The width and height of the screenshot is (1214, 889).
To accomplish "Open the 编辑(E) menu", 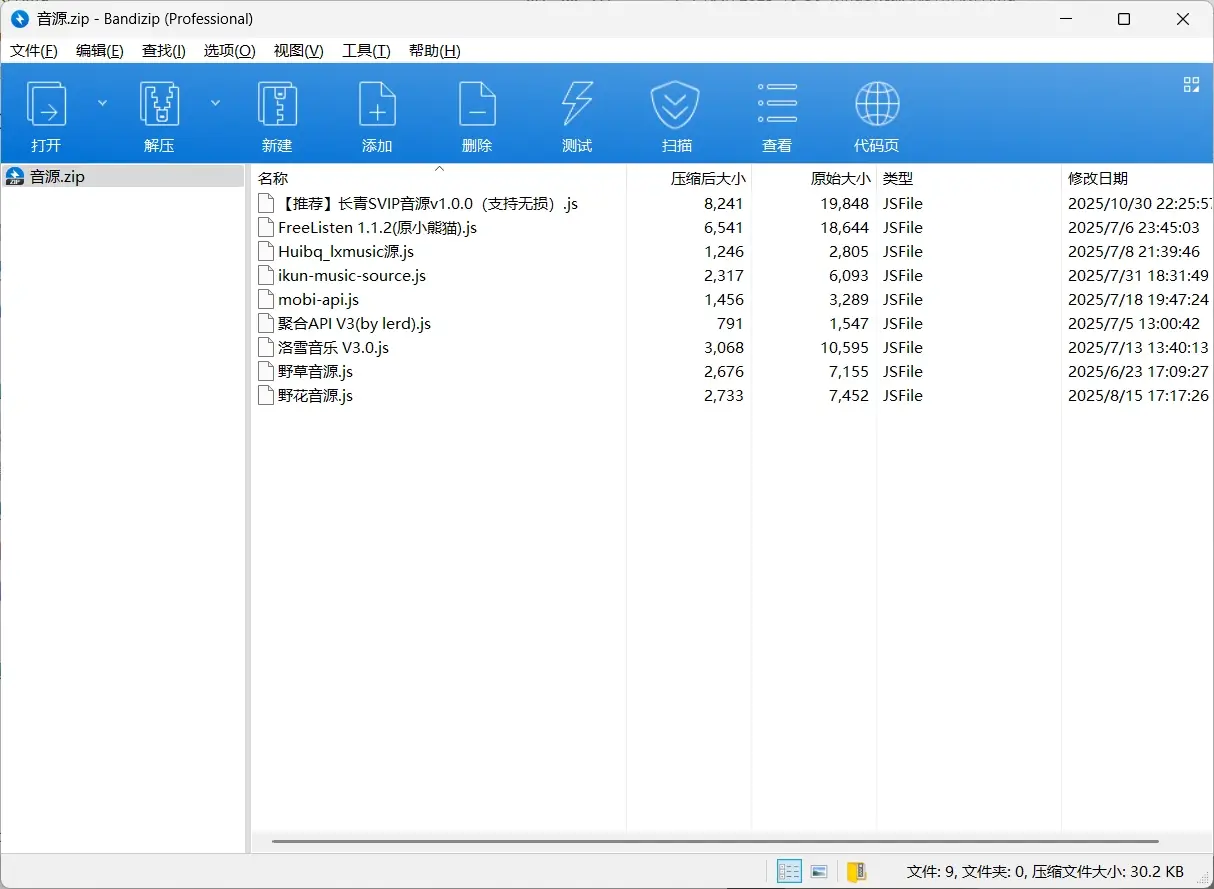I will pyautogui.click(x=100, y=51).
